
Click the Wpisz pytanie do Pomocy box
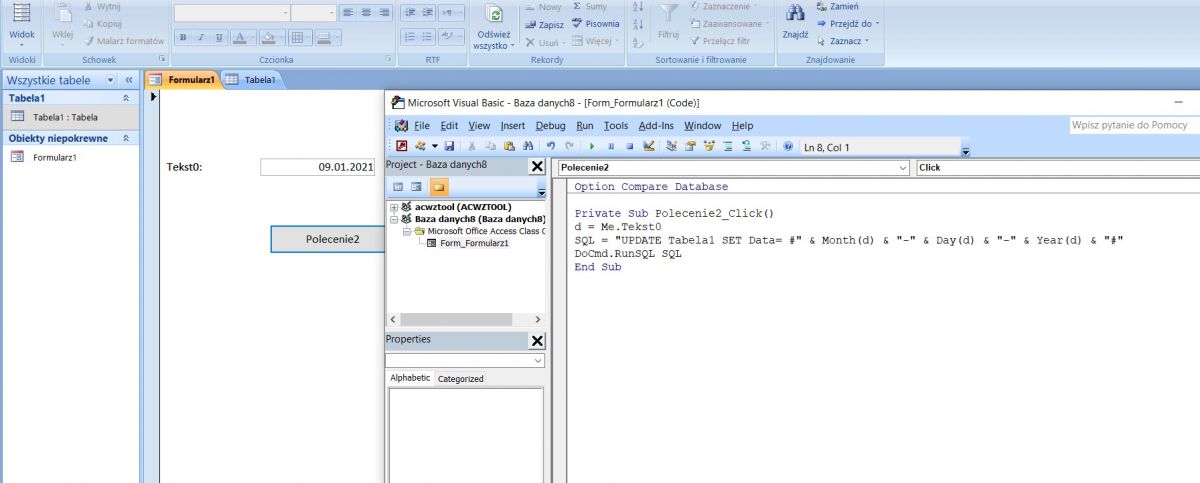click(x=1134, y=125)
